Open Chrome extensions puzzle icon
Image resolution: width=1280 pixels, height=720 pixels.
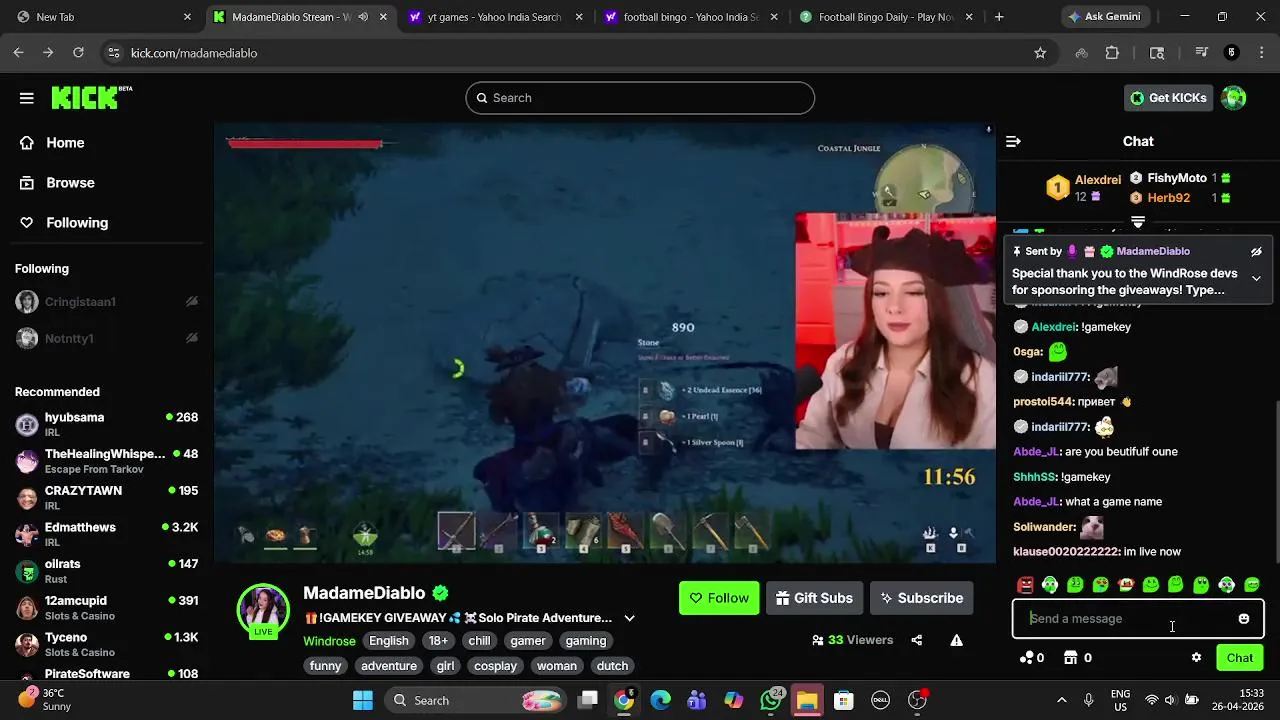[1112, 53]
